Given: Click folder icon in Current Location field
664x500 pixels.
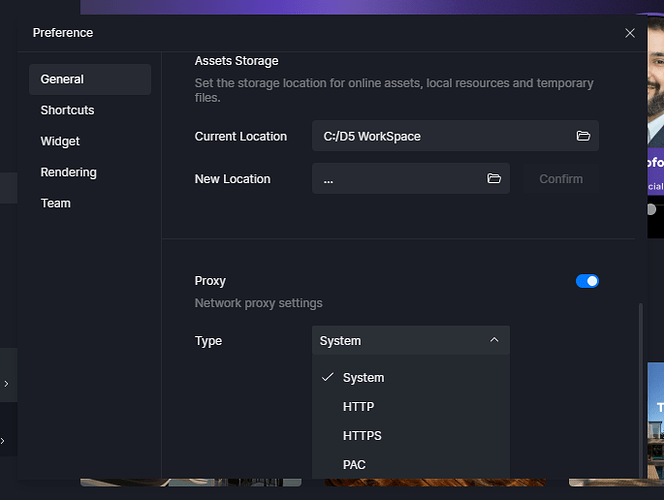Looking at the screenshot, I should point(583,136).
